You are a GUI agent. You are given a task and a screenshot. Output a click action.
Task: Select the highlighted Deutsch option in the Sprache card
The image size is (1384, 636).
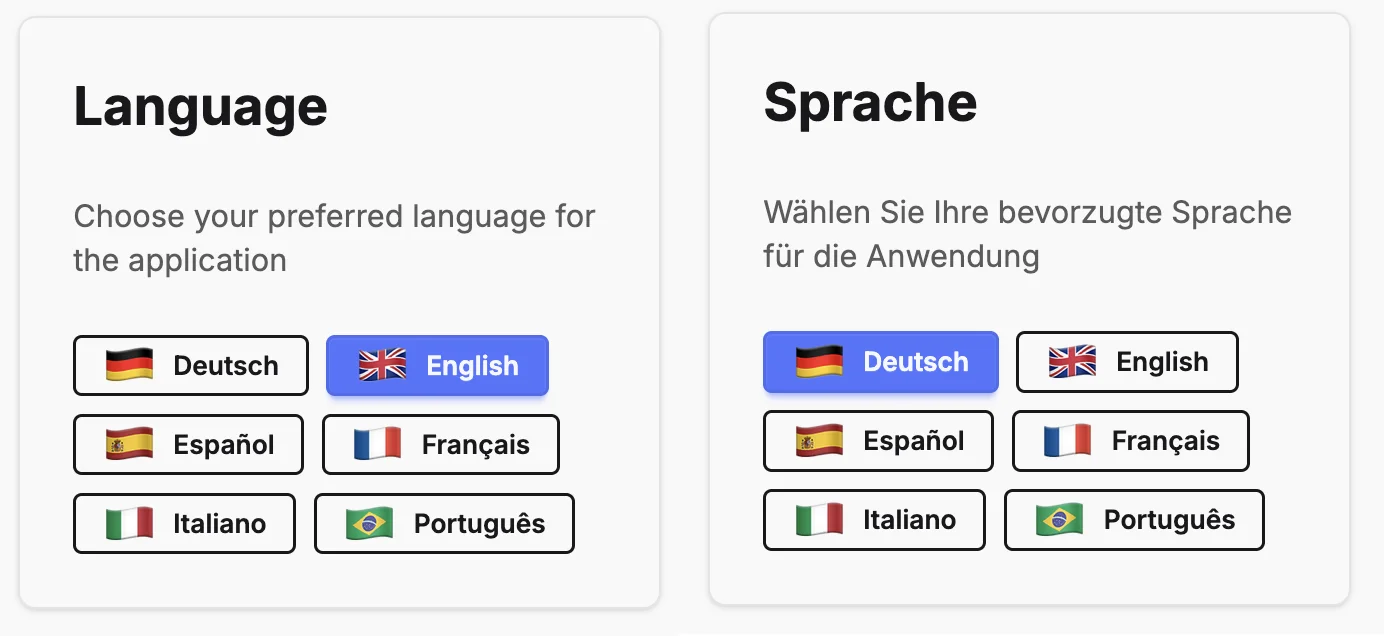[x=881, y=361]
